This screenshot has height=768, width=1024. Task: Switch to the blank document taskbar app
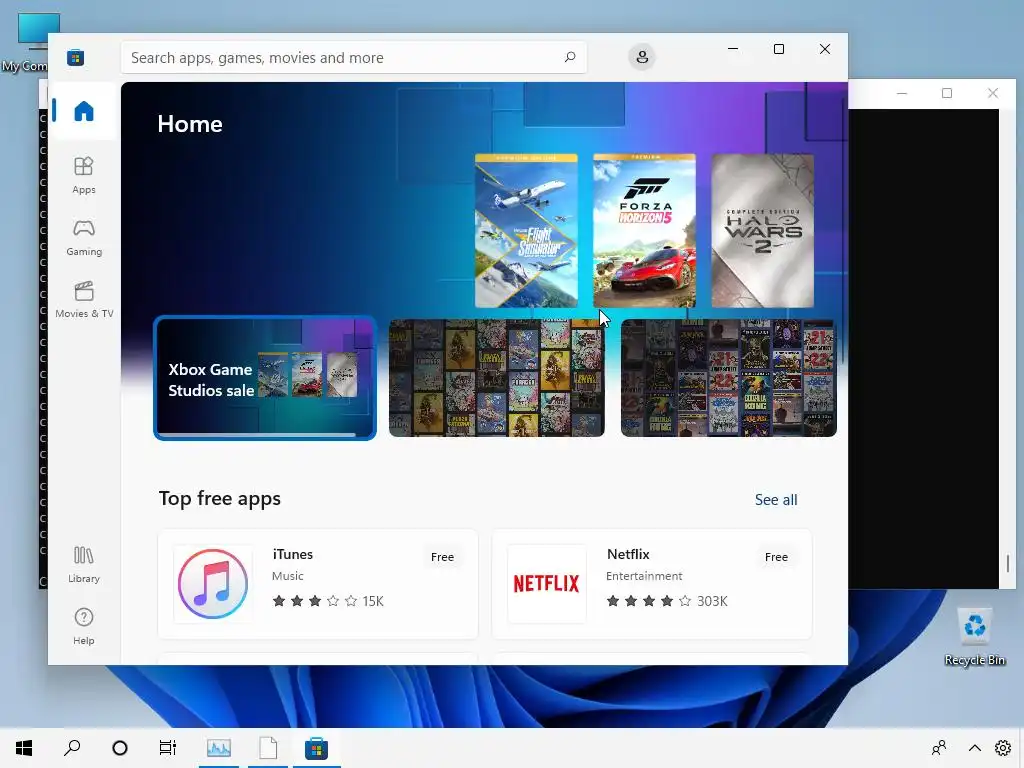click(268, 748)
